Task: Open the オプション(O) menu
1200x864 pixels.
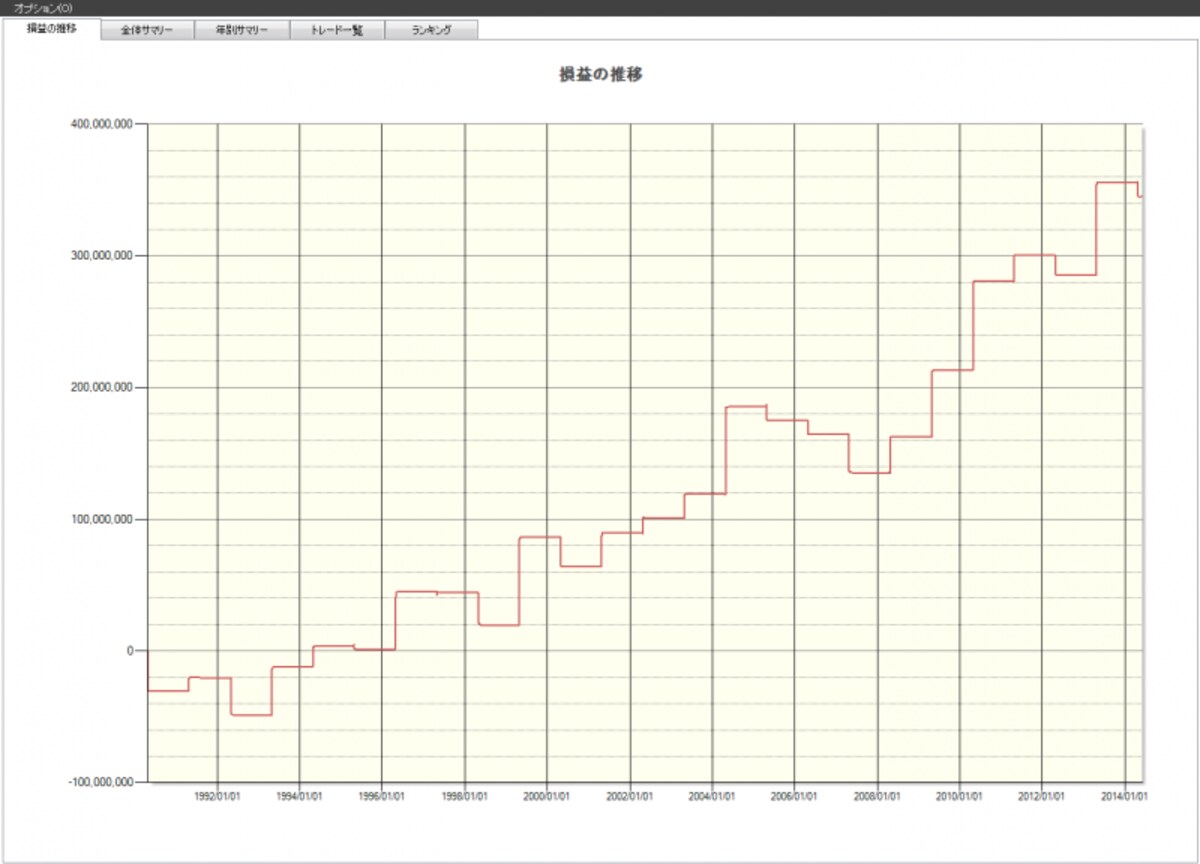Action: (x=42, y=8)
